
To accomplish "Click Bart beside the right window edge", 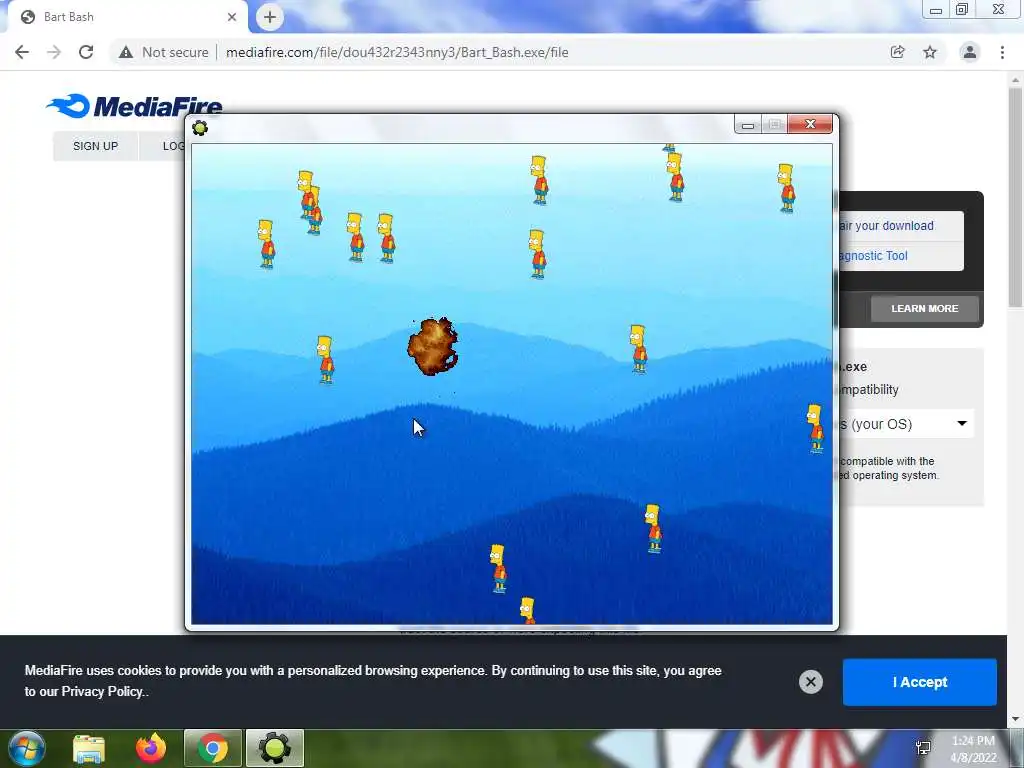I will [x=815, y=428].
